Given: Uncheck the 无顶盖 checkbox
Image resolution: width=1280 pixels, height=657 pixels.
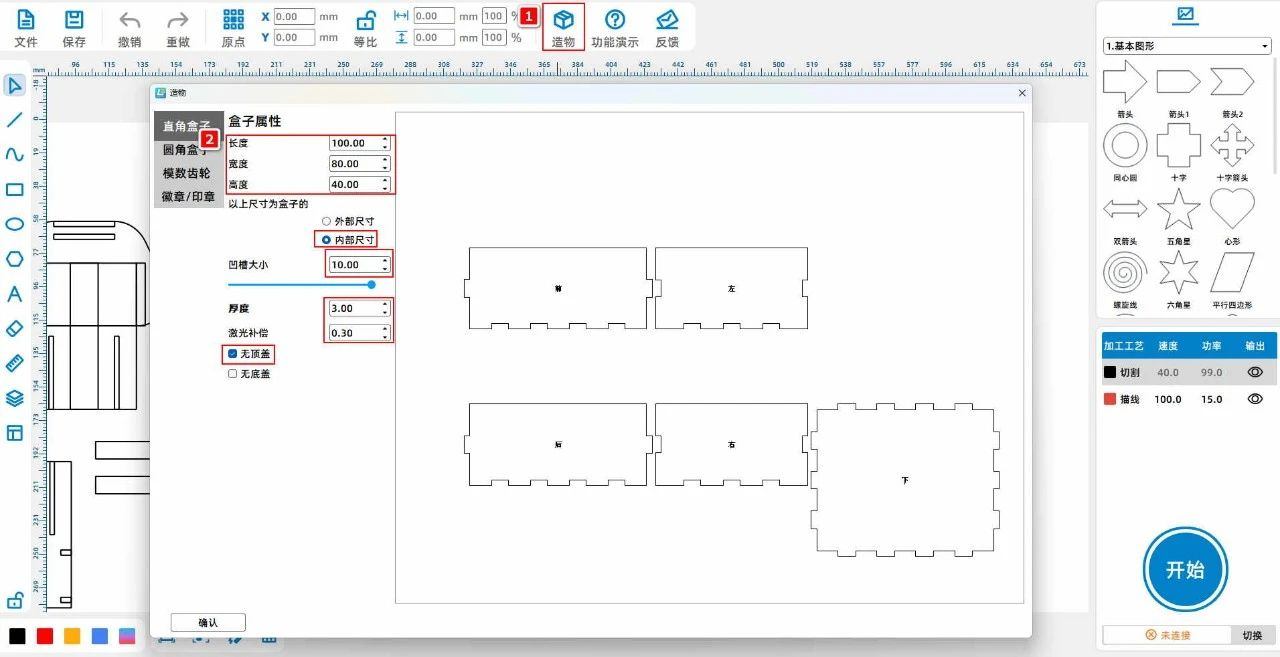Looking at the screenshot, I should click(x=233, y=354).
